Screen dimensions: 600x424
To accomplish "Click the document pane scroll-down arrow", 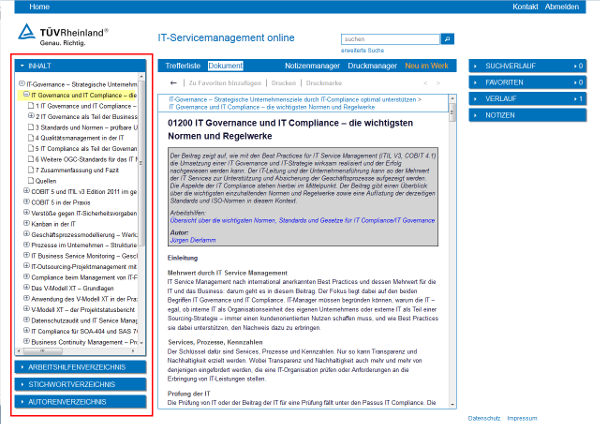I will point(452,404).
